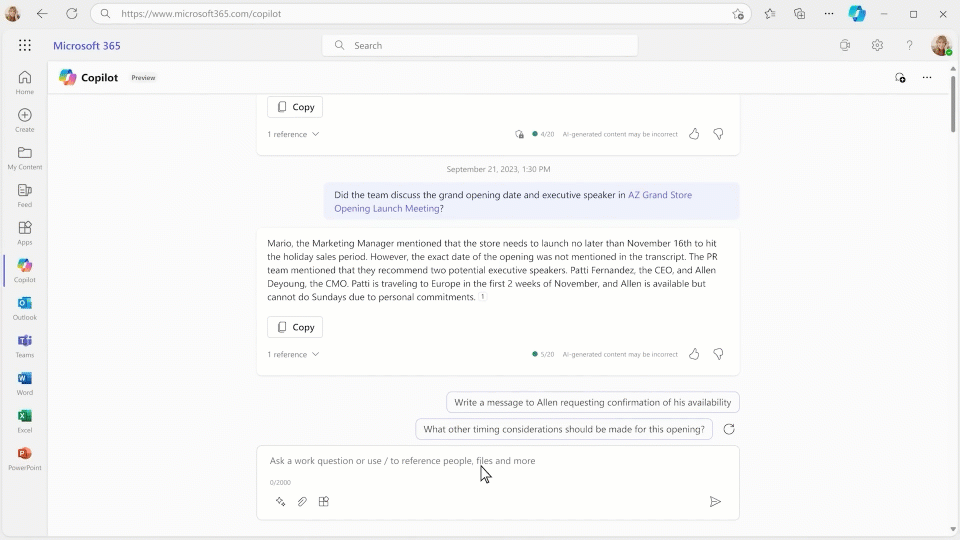This screenshot has width=960, height=540.
Task: Click the vertical scrollbar thumb
Action: point(953,102)
